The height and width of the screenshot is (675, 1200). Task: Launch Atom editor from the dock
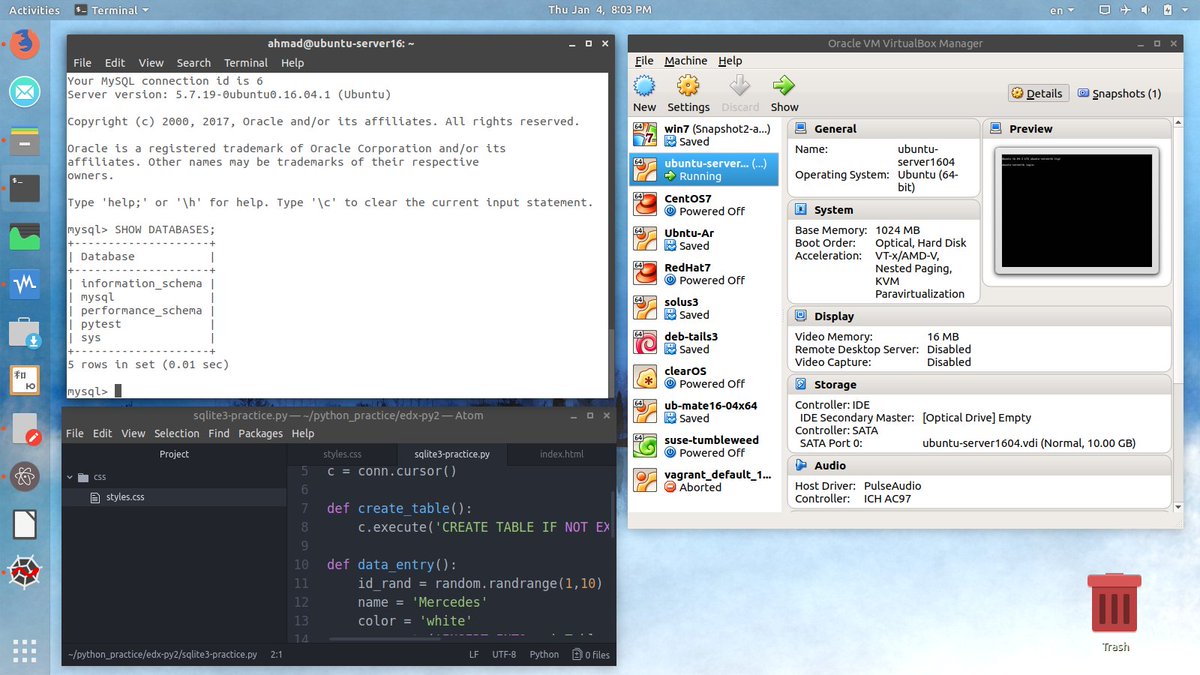(x=25, y=476)
